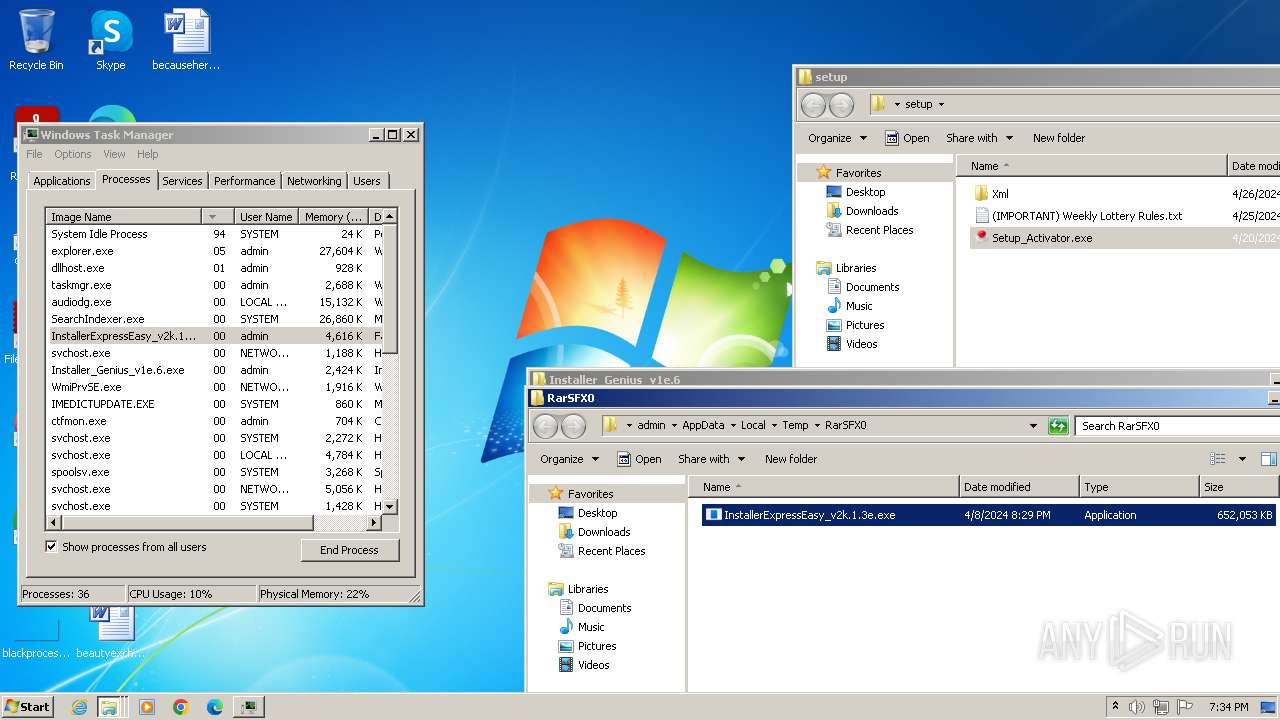Select the Xml folder
1280x720 pixels.
1000,194
